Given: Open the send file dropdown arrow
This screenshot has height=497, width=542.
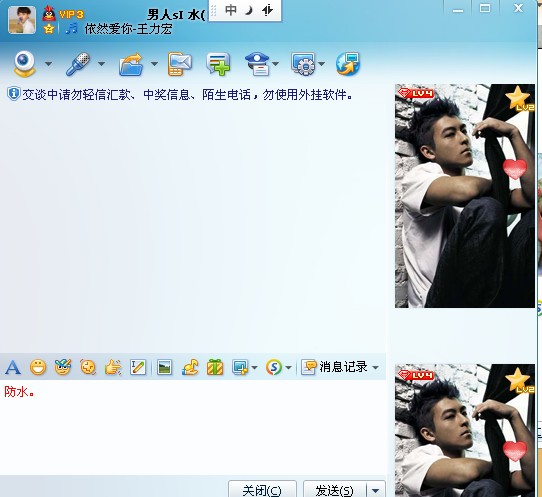Looking at the screenshot, I should pyautogui.click(x=155, y=64).
